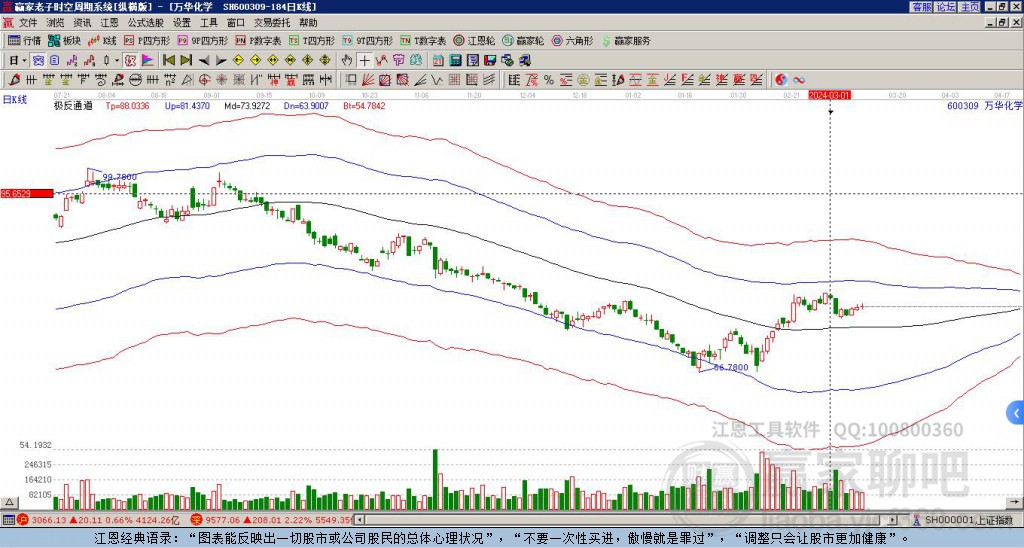Open the 资讯 menu
This screenshot has width=1024, height=548.
pyautogui.click(x=82, y=23)
